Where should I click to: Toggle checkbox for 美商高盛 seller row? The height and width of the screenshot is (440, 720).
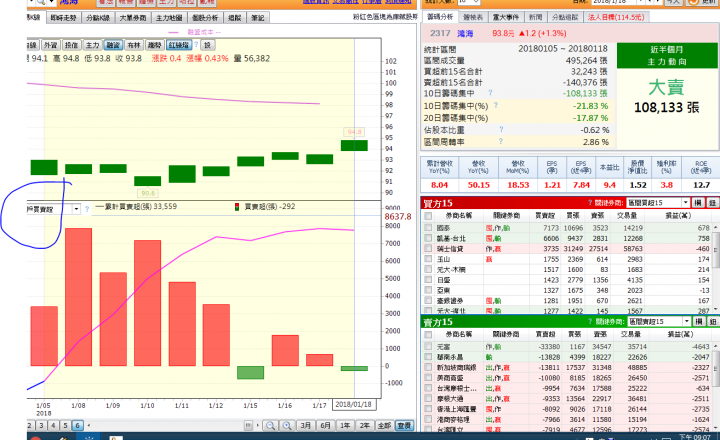coord(428,378)
